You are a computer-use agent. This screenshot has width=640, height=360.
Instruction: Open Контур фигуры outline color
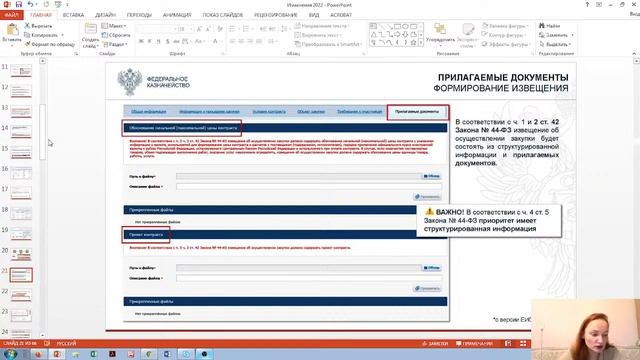[505, 35]
